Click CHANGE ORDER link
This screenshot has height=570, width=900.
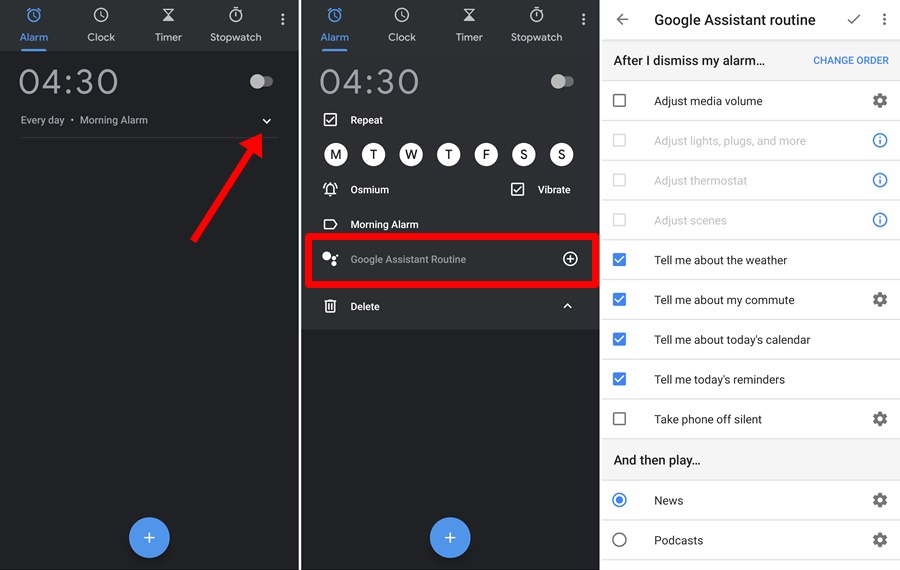tap(851, 60)
